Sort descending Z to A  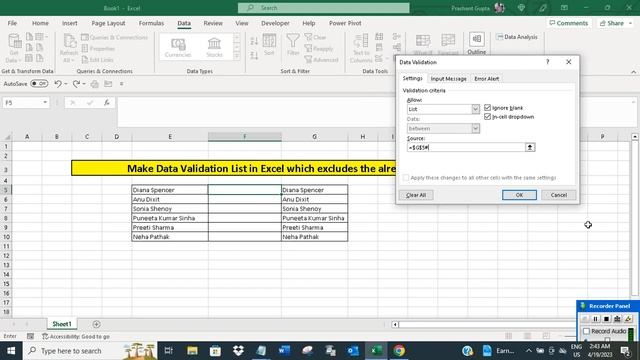tap(254, 55)
